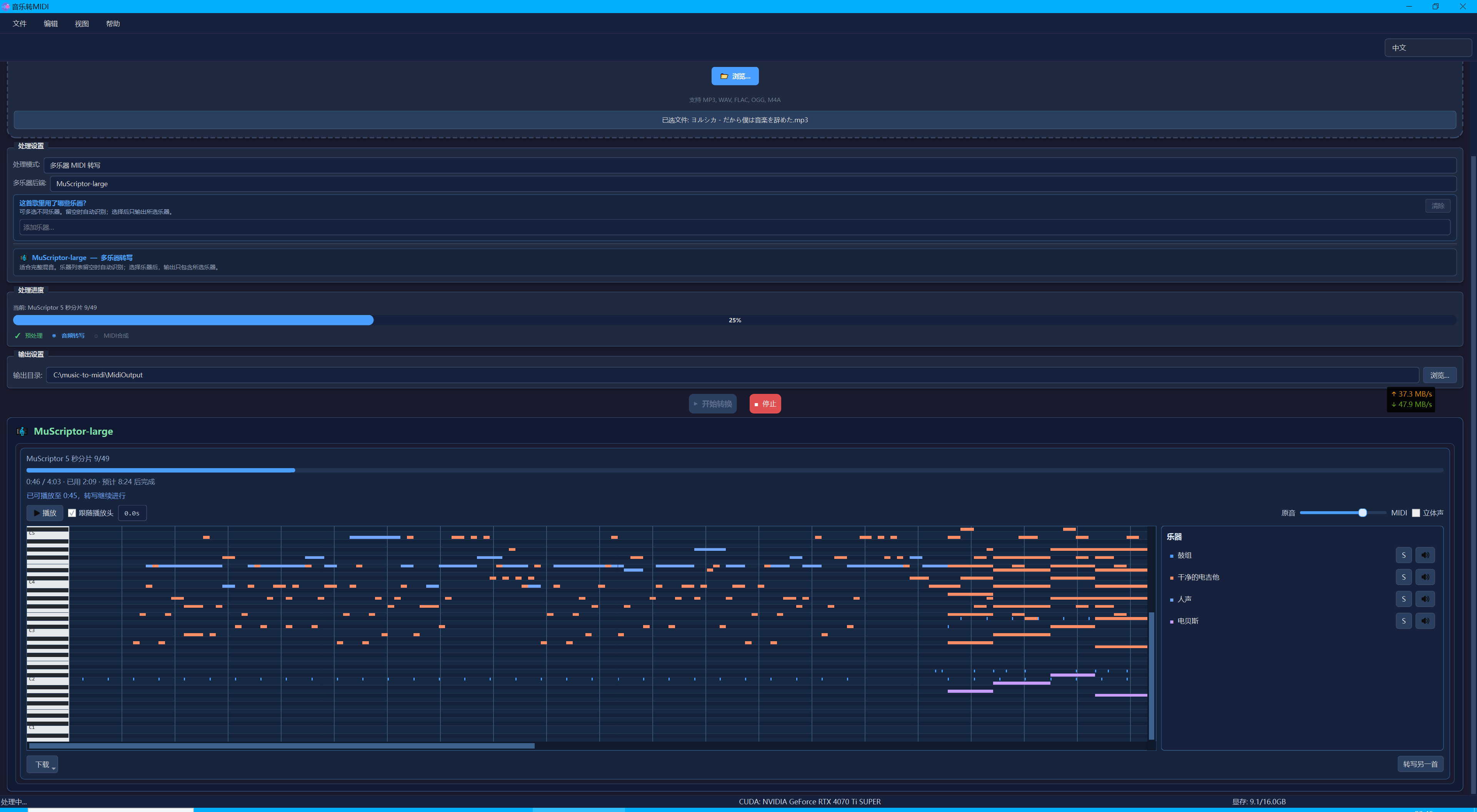This screenshot has height=812, width=1477.
Task: Click the app icon in title bar
Action: 6,6
